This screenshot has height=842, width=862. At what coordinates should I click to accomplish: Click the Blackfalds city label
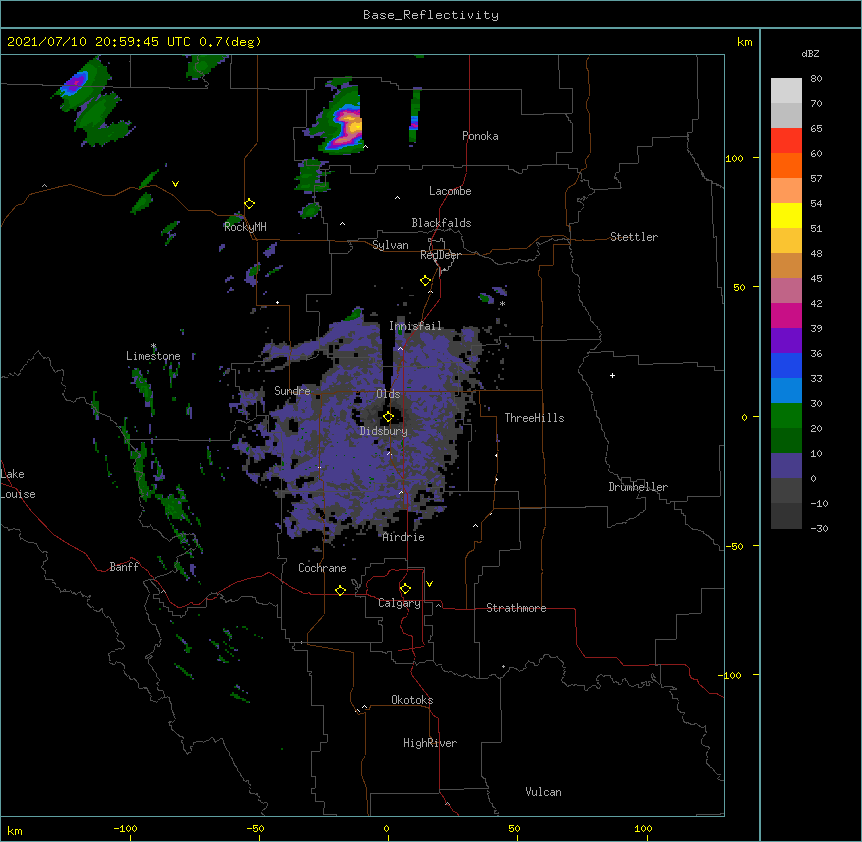point(441,223)
